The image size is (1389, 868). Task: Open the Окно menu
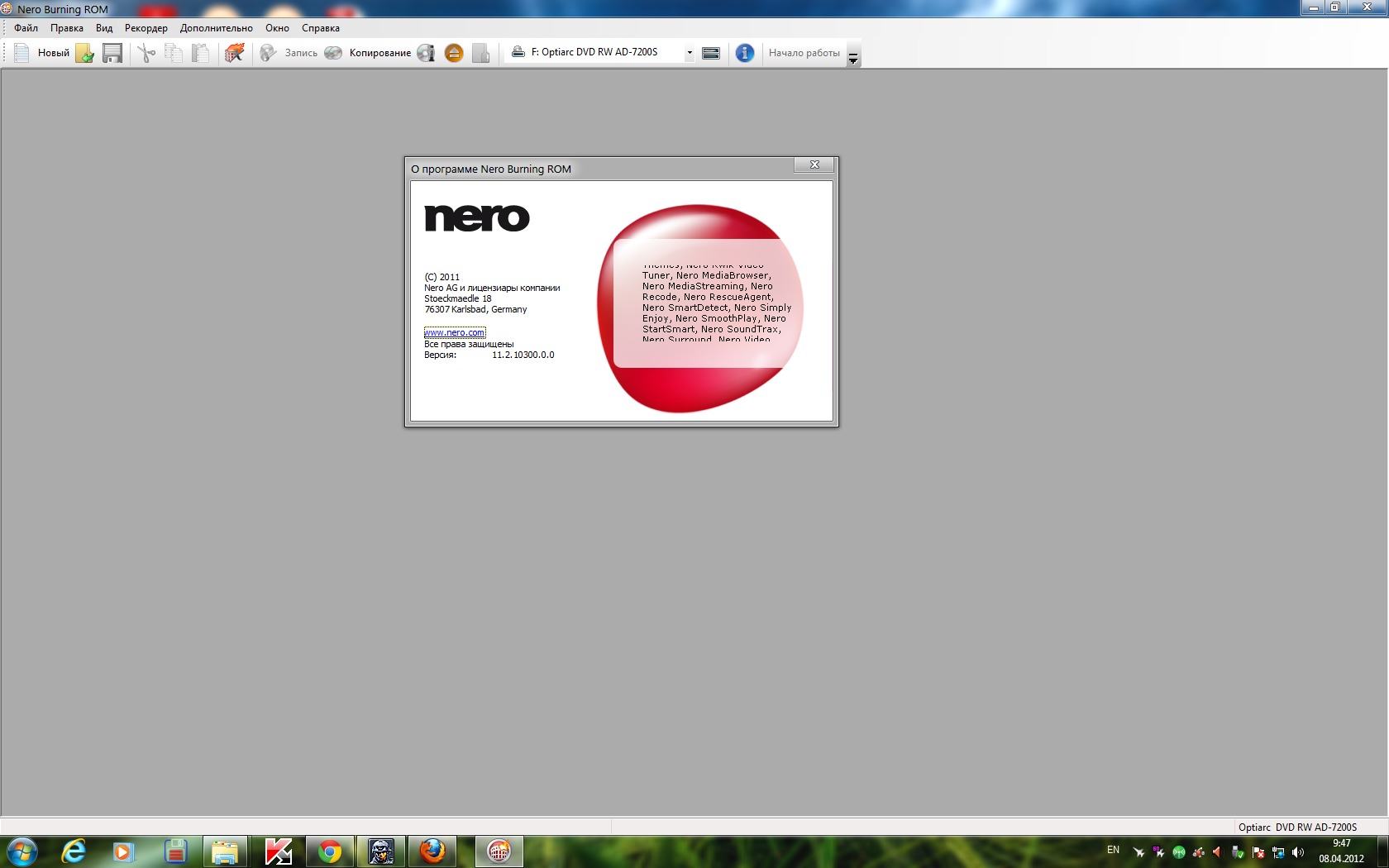[x=277, y=28]
